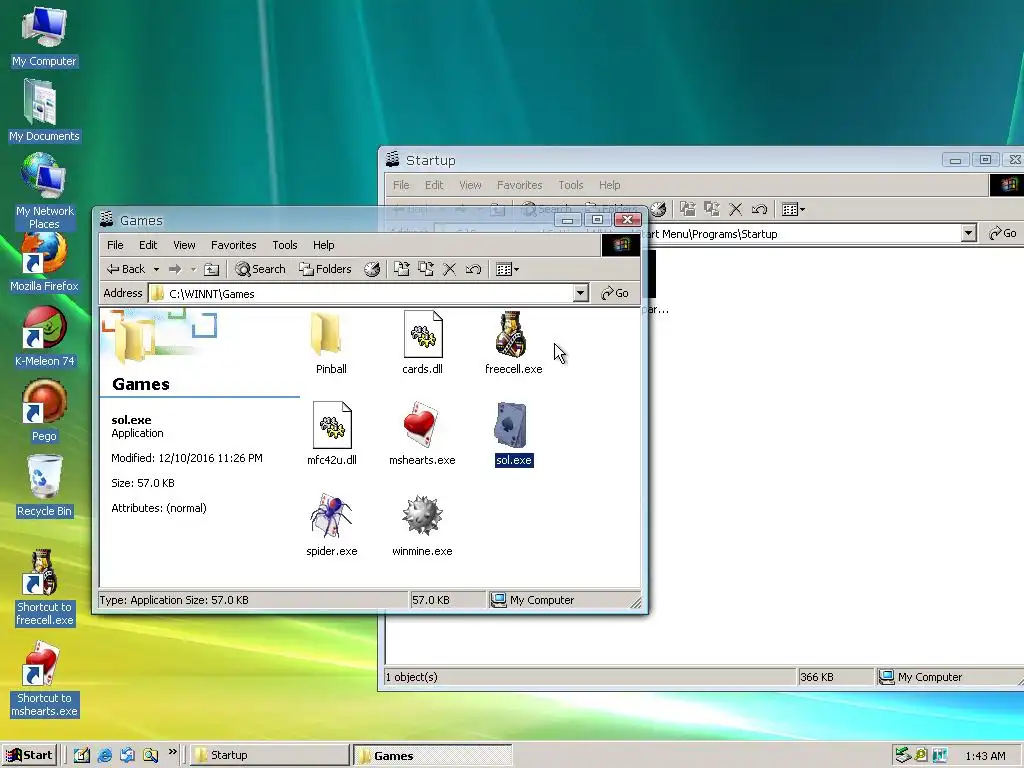Viewport: 1024px width, 768px height.
Task: Click the Forward arrow in Games toolbar
Action: 175,269
